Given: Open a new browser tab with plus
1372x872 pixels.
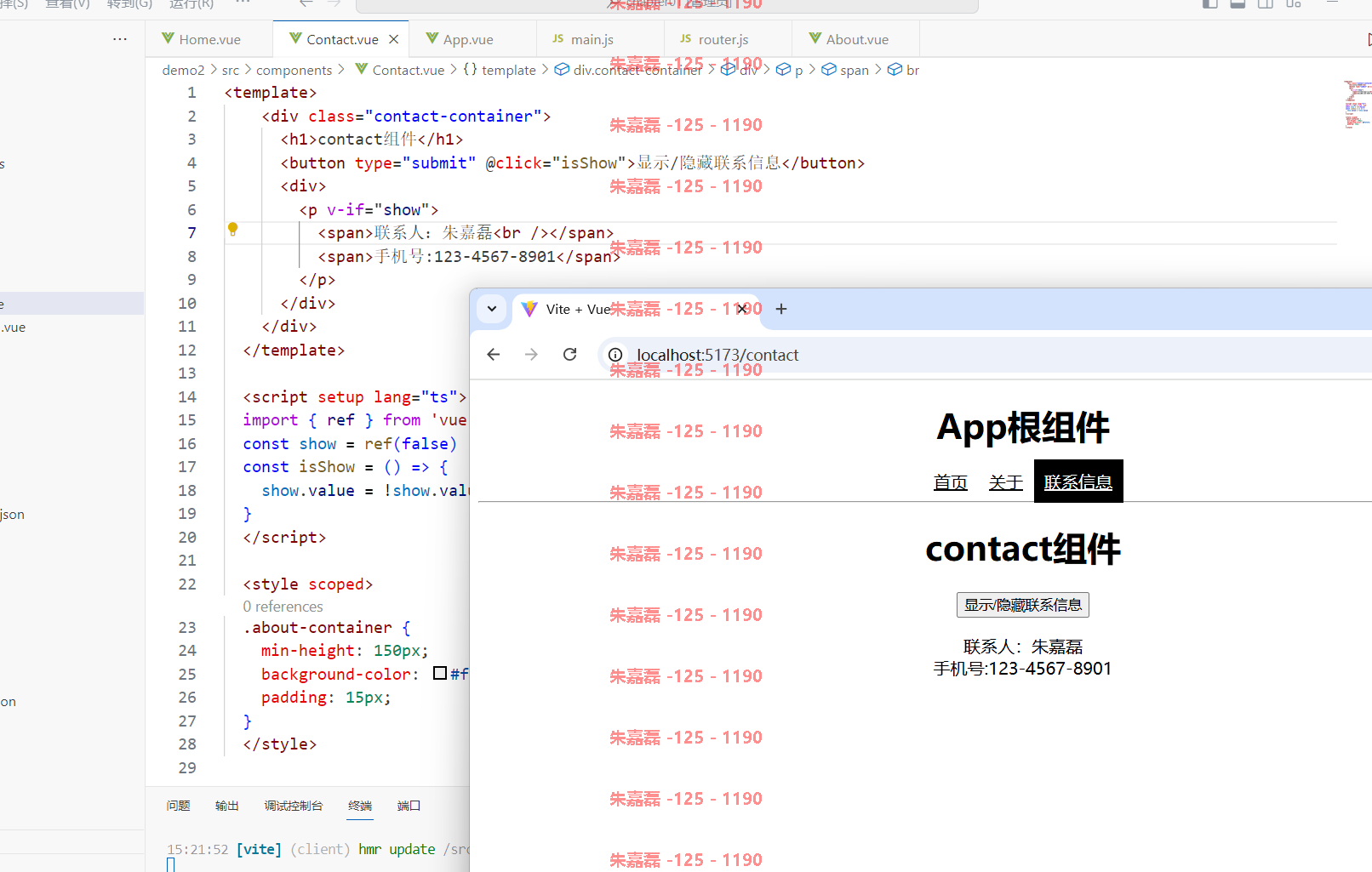Looking at the screenshot, I should [x=781, y=309].
